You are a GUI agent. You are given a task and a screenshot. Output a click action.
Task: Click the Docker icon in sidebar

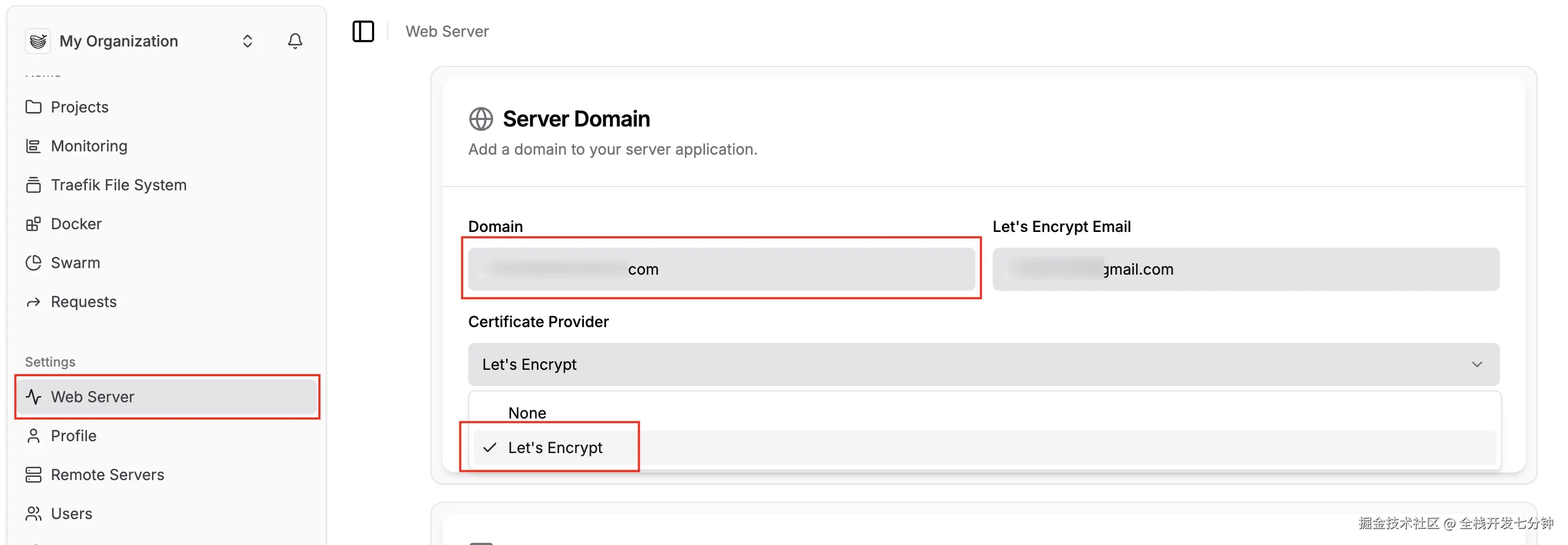34,224
